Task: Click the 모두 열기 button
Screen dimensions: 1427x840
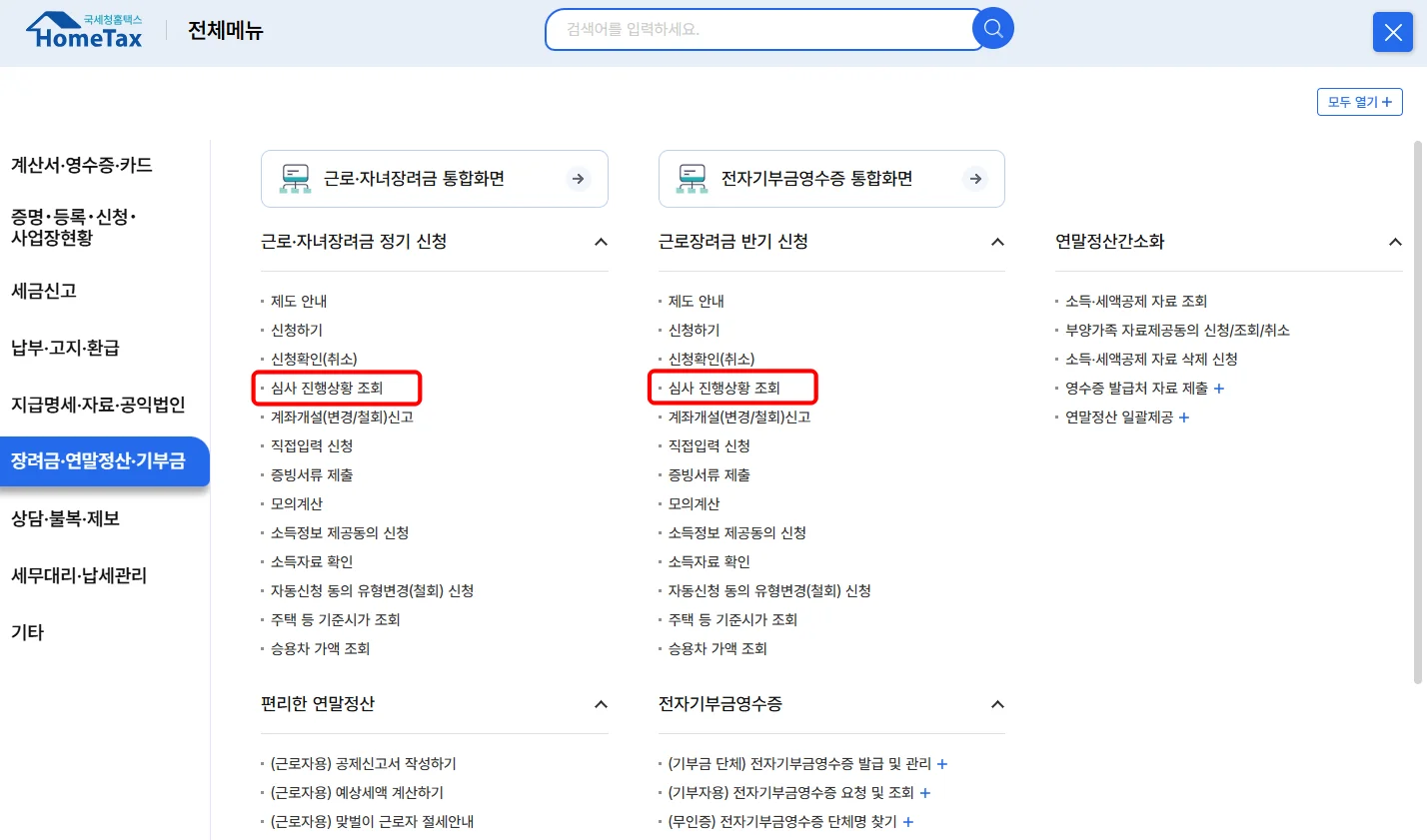Action: click(1359, 101)
